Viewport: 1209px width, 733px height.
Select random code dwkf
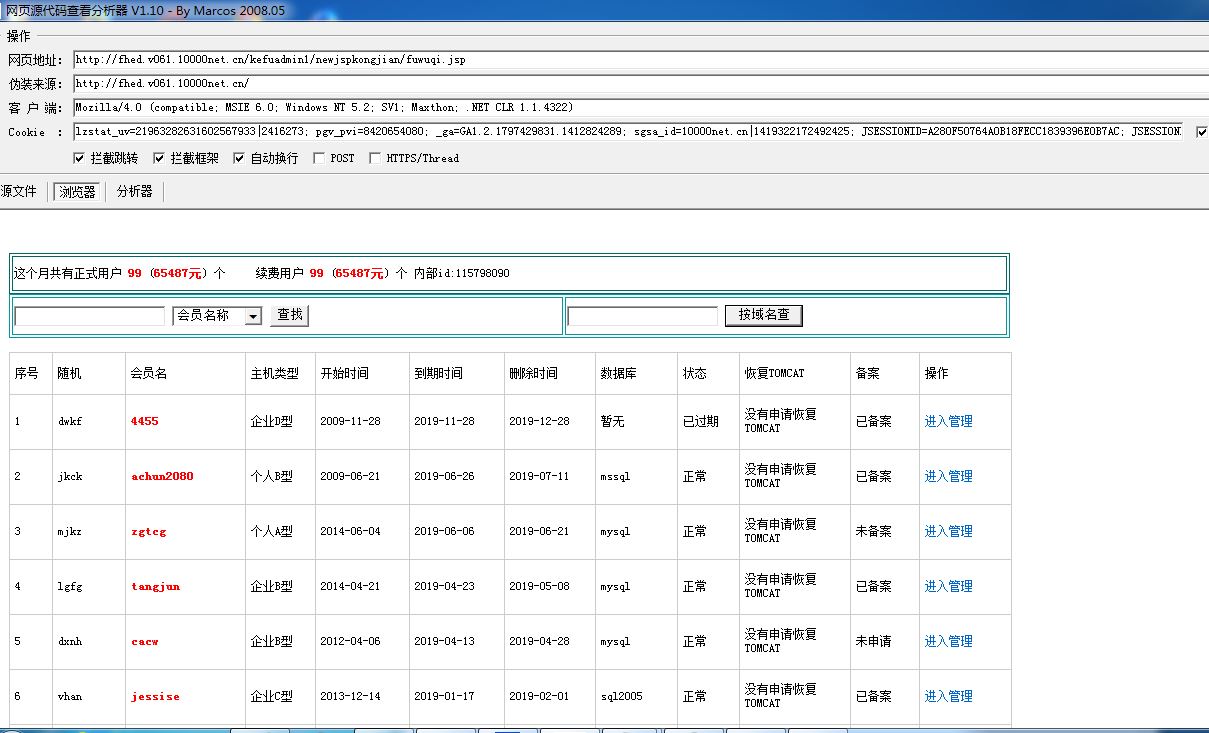(x=70, y=421)
